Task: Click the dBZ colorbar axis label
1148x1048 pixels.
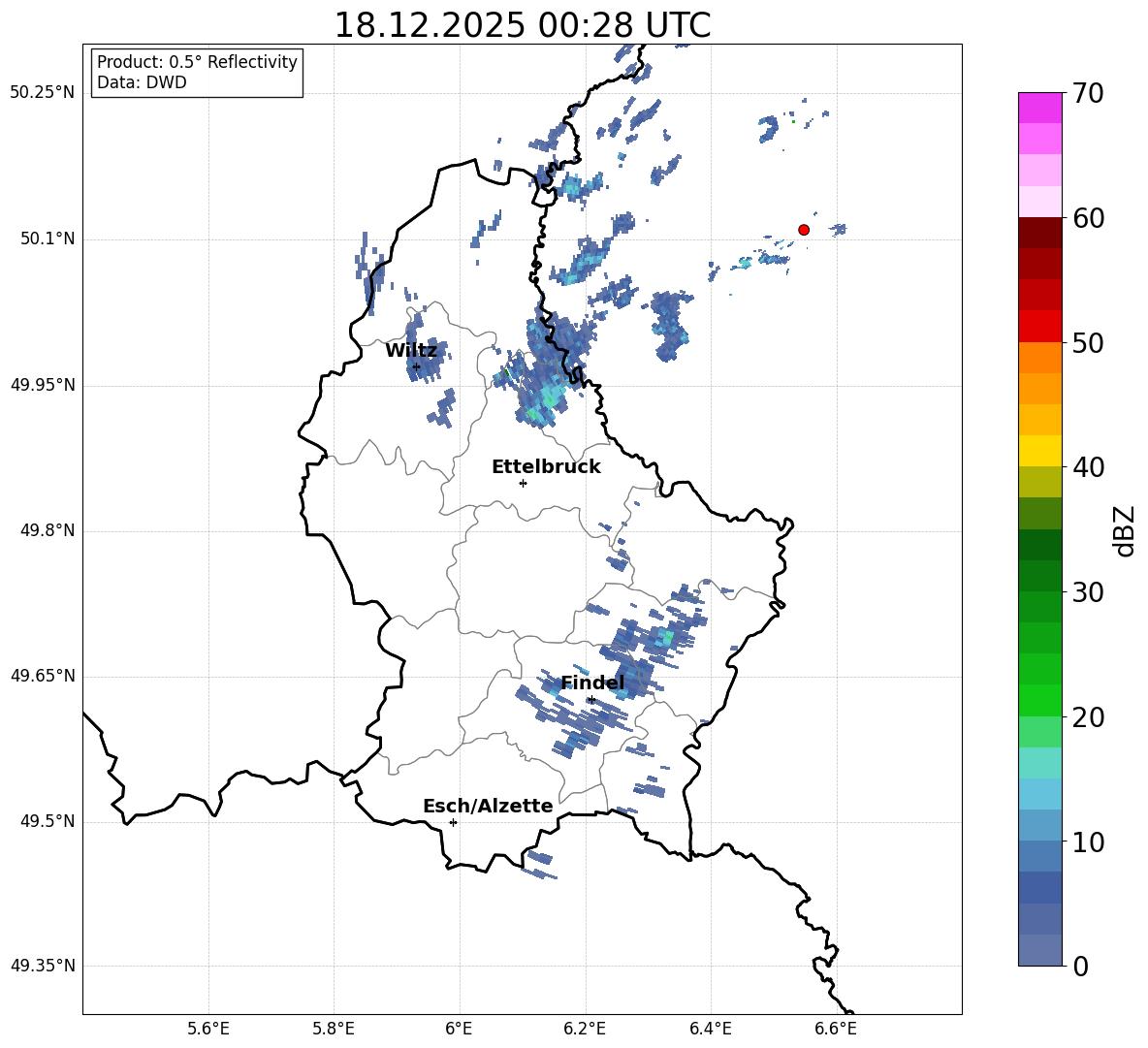Action: click(x=1124, y=530)
